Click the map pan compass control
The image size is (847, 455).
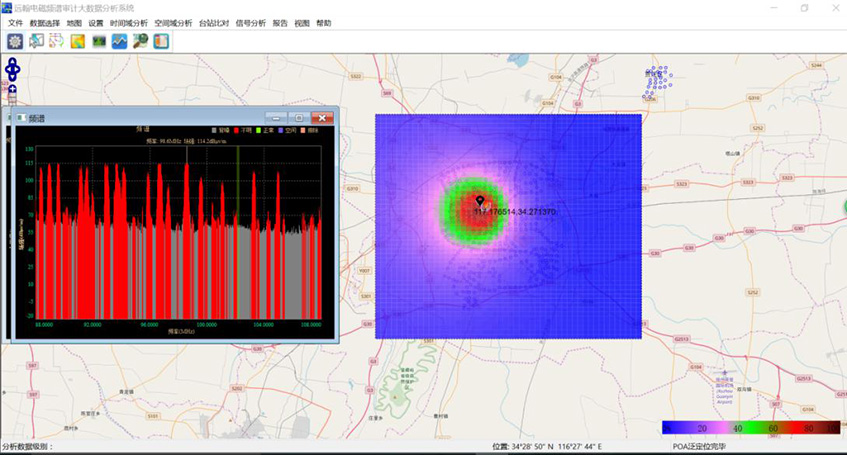(12, 70)
